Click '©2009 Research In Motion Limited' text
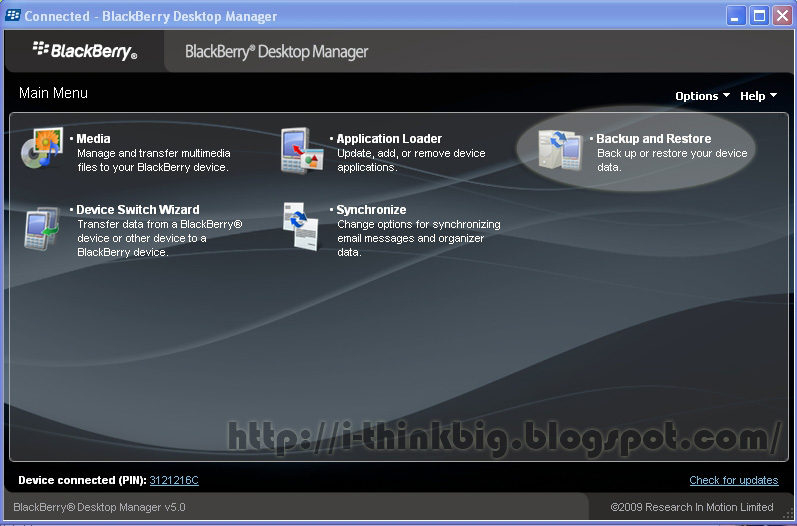This screenshot has height=526, width=797. tap(692, 507)
